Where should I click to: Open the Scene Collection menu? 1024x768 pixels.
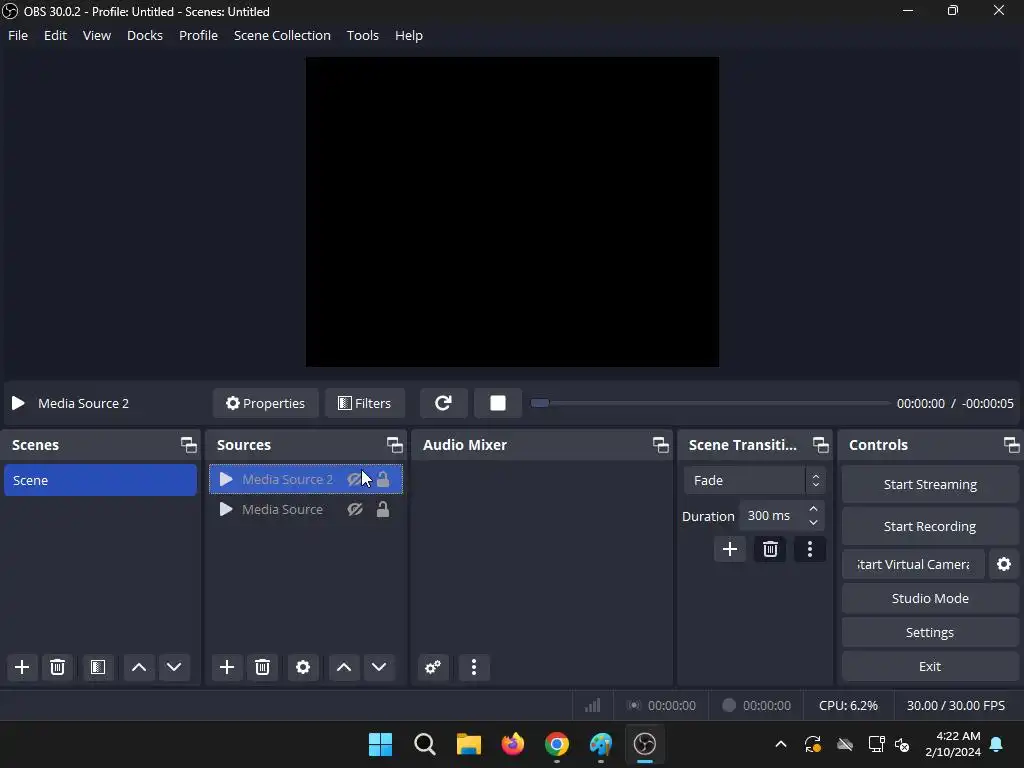click(282, 35)
